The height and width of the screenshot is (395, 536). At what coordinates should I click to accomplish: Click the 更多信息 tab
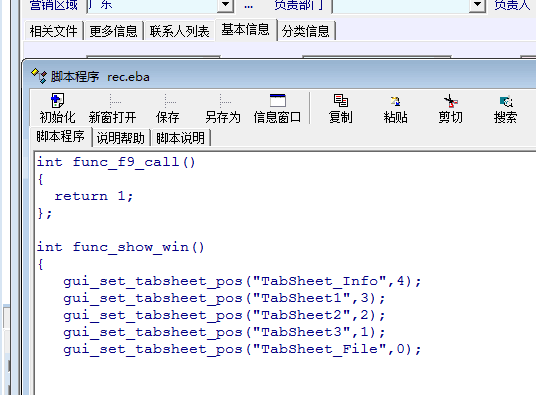(113, 31)
